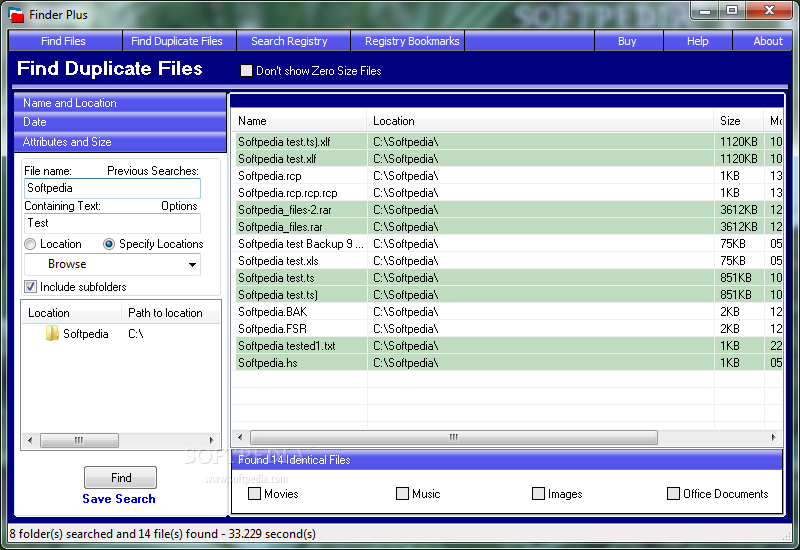Check the Movies filter
Screen dimensions: 800x550
[x=254, y=493]
